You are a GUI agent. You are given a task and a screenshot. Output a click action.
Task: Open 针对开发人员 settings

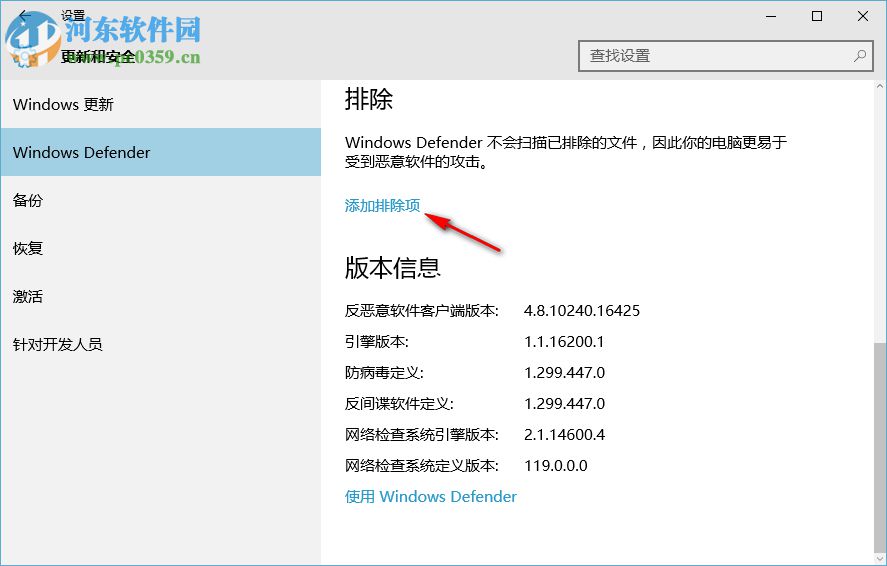161,344
